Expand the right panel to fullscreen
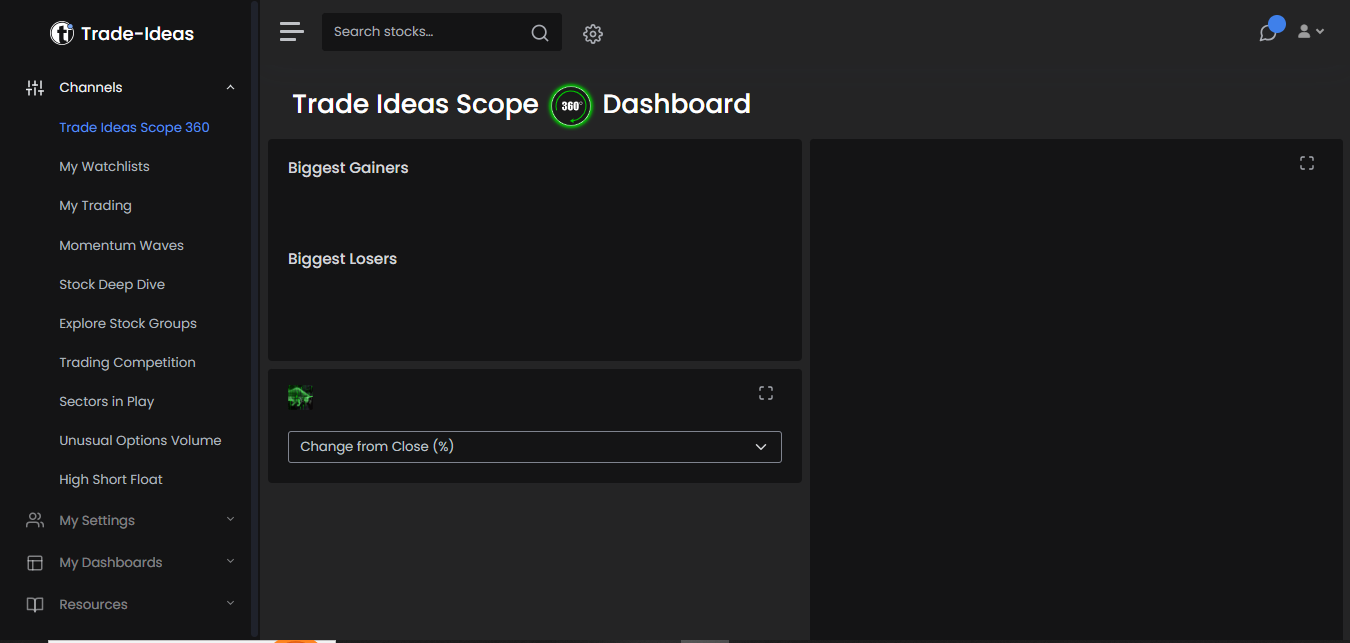Image resolution: width=1350 pixels, height=643 pixels. (1307, 163)
